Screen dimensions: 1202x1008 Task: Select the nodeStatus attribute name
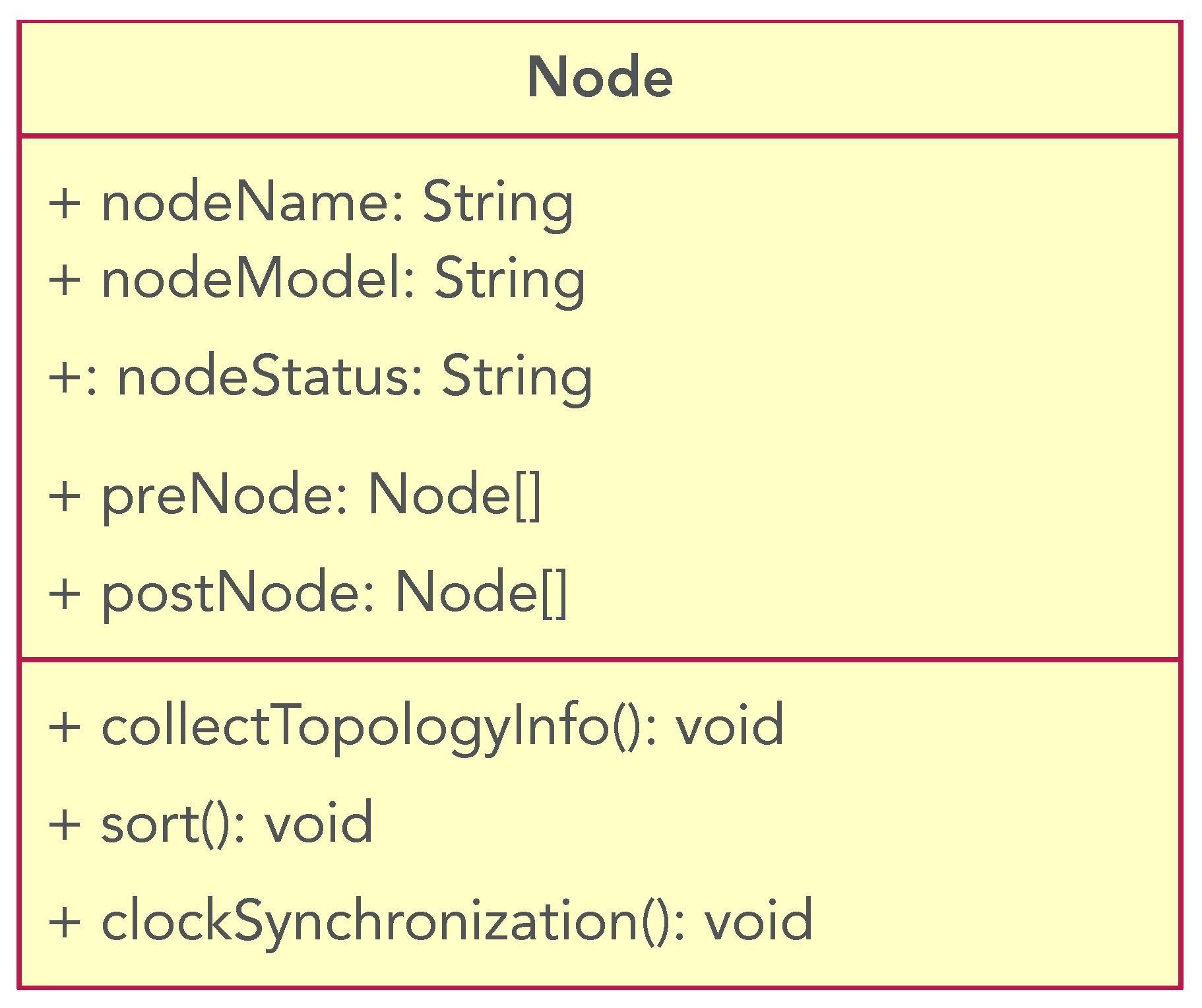(x=263, y=376)
